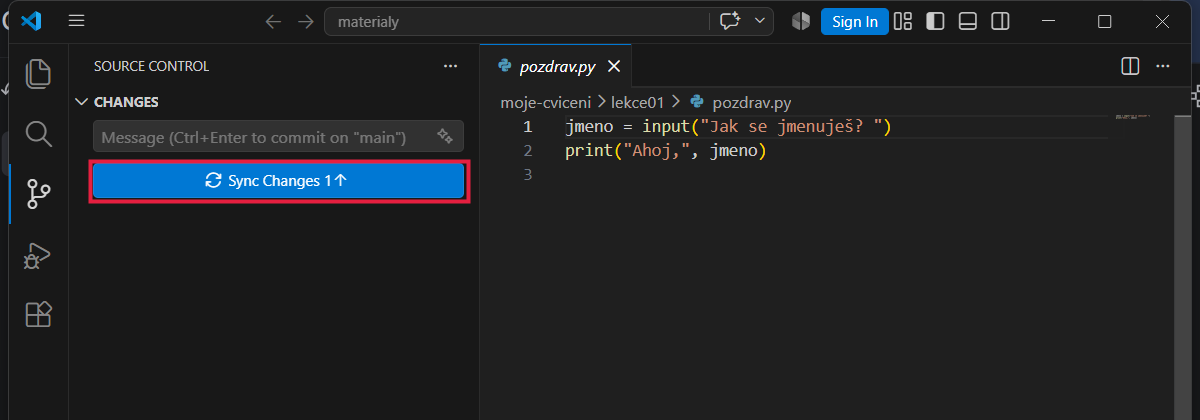
Task: Open Source Control more actions menu
Action: [450, 66]
